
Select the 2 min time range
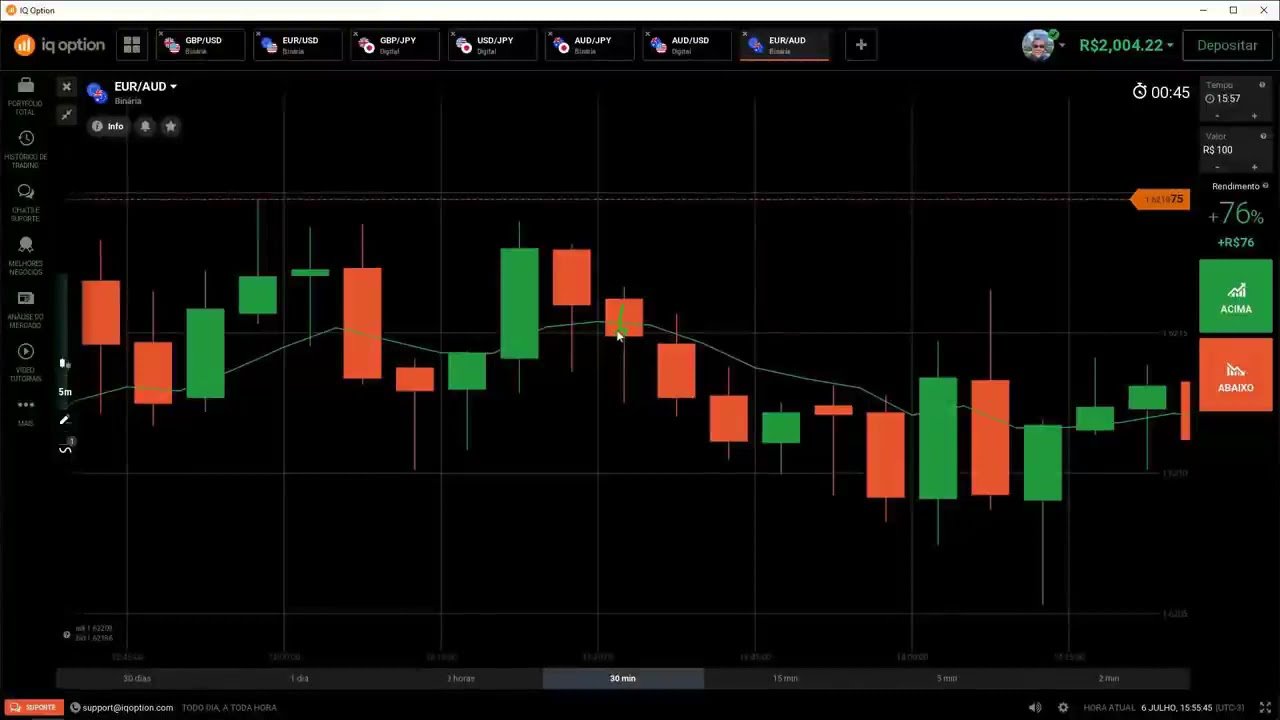[x=1109, y=678]
